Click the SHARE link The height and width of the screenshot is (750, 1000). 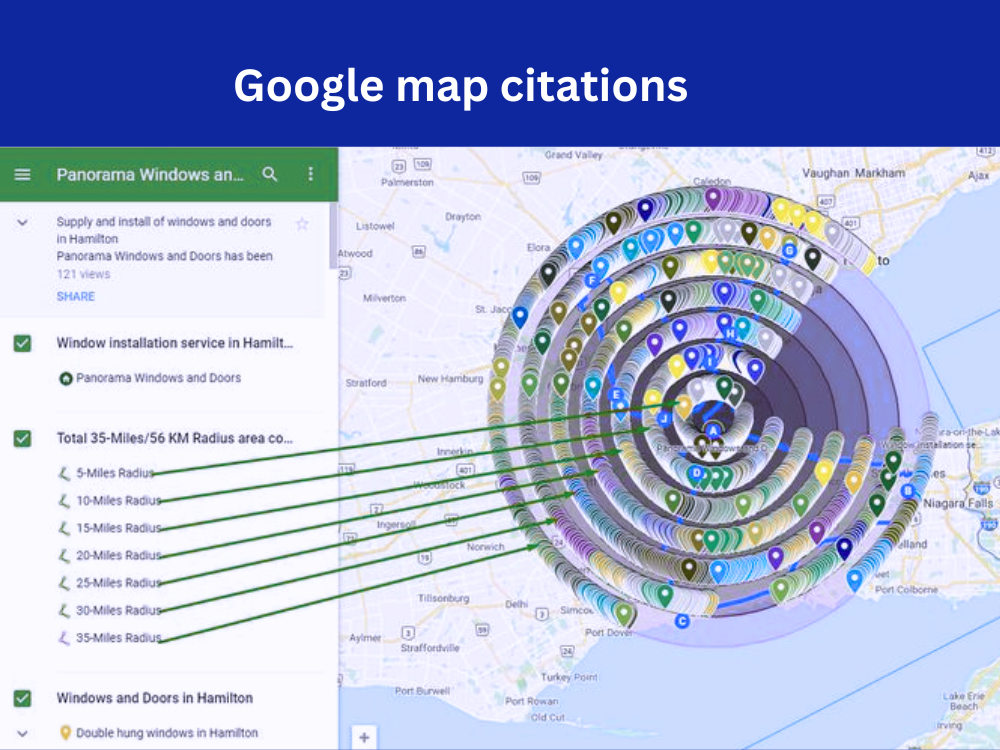point(75,297)
